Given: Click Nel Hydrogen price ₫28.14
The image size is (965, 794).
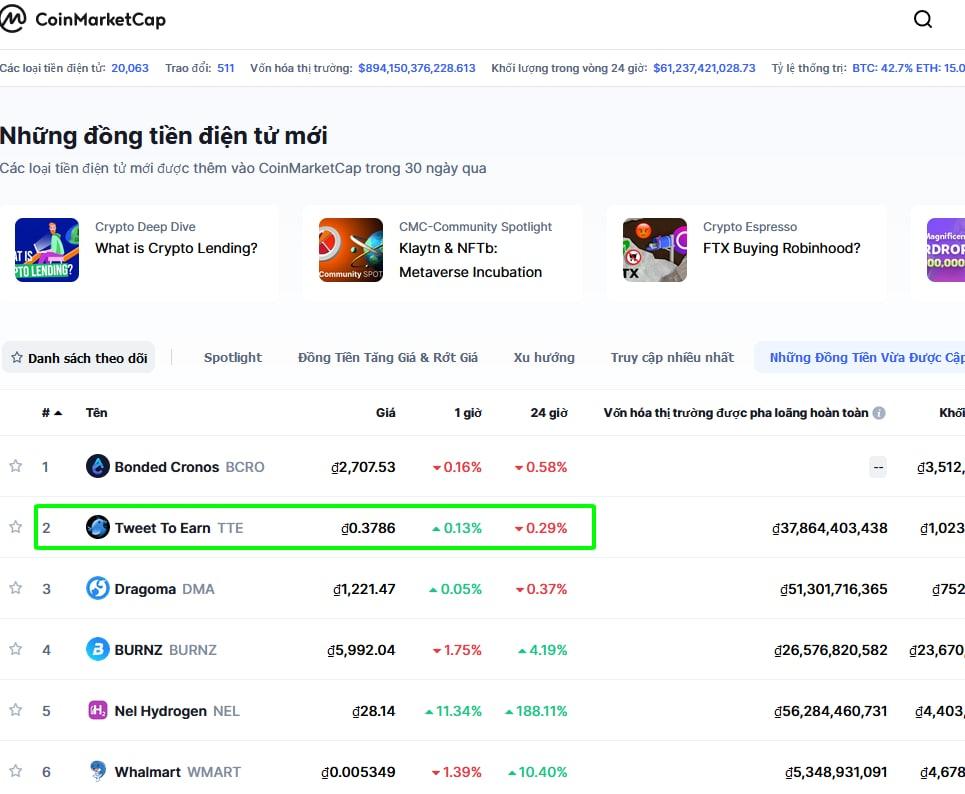Looking at the screenshot, I should (374, 710).
